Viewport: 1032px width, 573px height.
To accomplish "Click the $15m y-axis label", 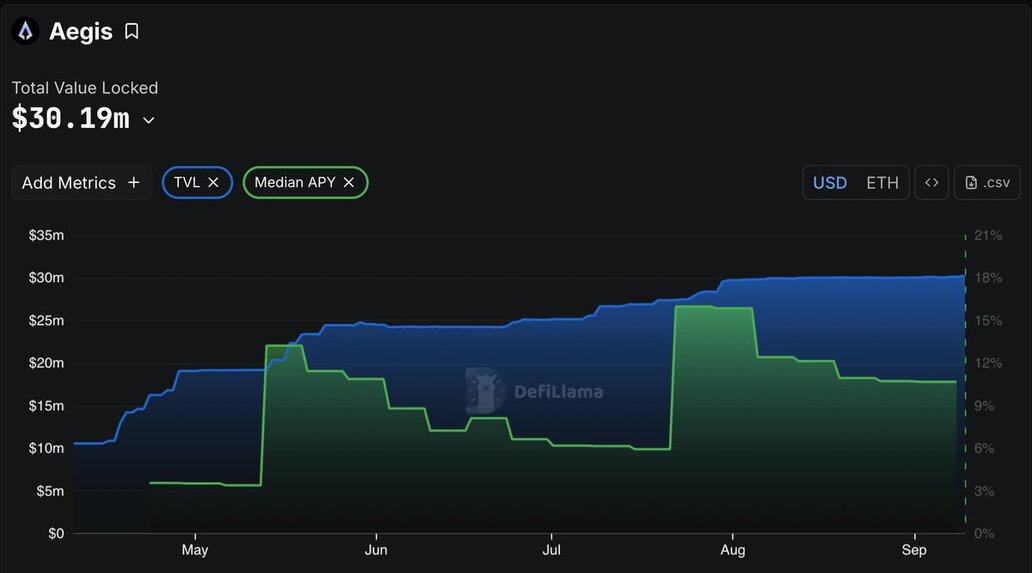I will (x=46, y=405).
